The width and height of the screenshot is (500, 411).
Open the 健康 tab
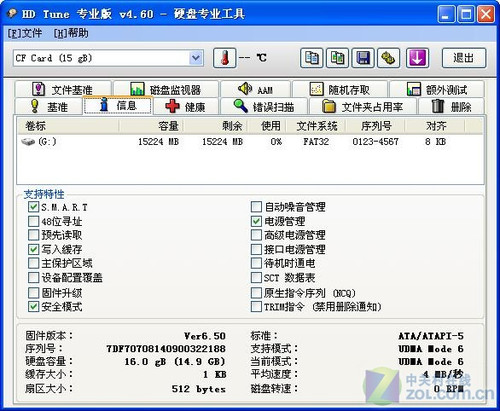[186, 106]
